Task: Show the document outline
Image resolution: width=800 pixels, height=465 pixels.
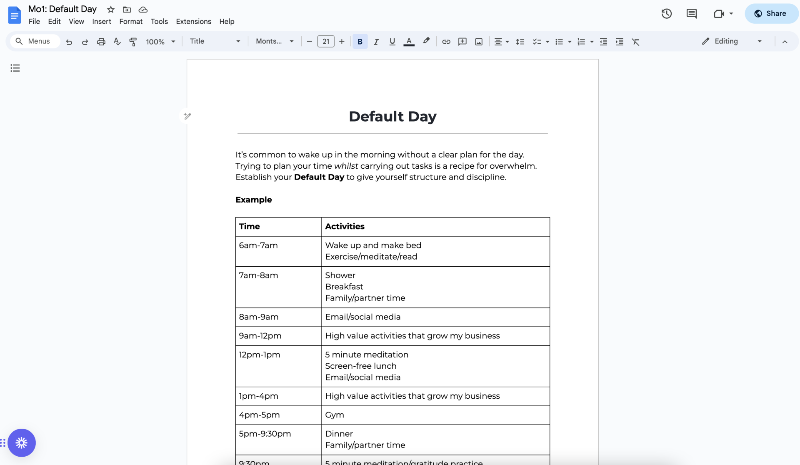Action: pyautogui.click(x=15, y=68)
